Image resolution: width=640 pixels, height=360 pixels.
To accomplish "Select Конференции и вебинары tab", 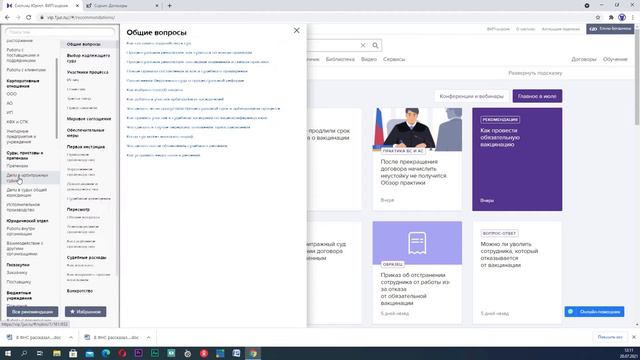I will point(471,96).
